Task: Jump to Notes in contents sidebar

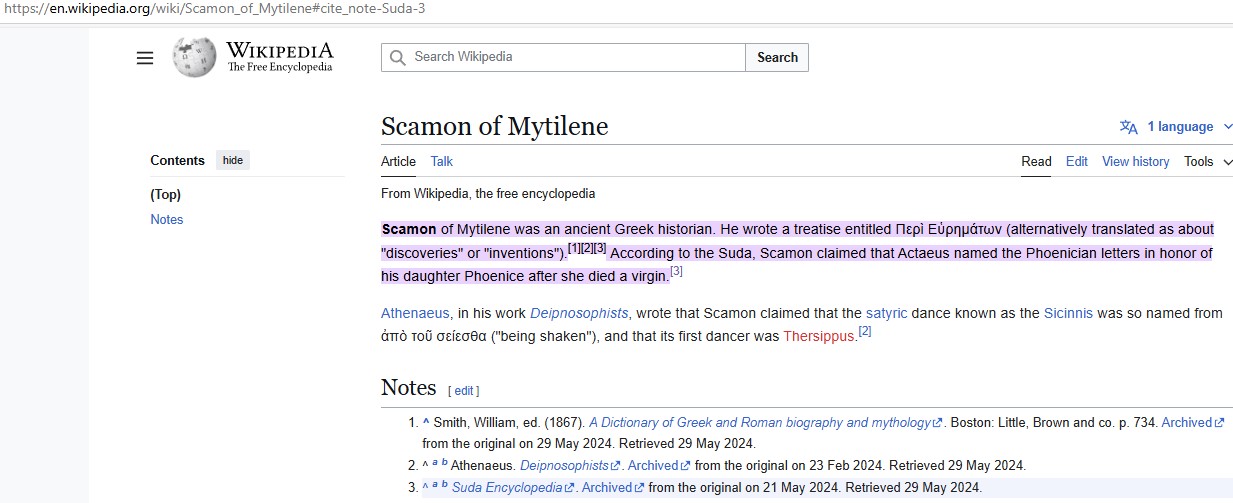Action: (x=167, y=219)
